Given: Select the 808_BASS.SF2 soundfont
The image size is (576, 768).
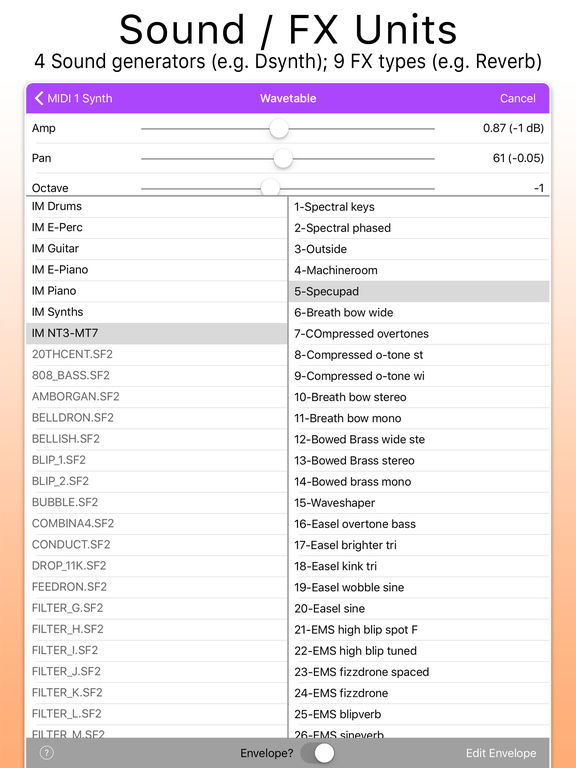Looking at the screenshot, I should 156,375.
